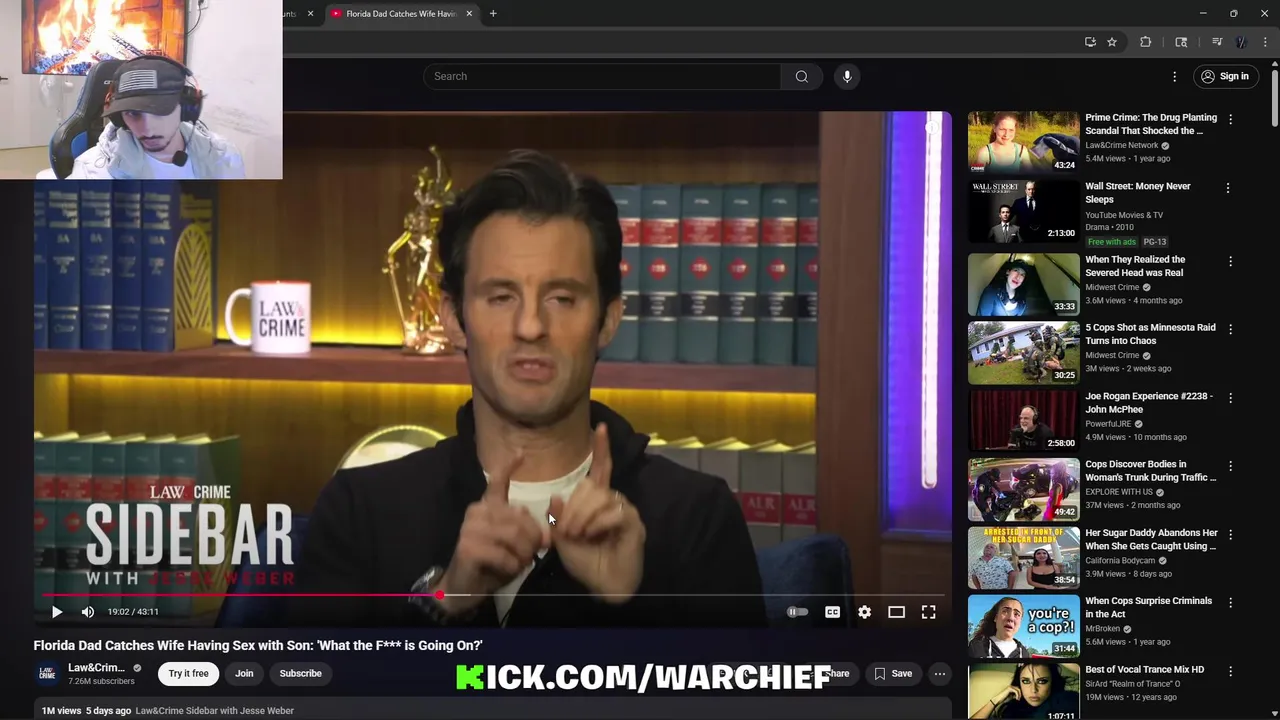Viewport: 1280px width, 720px height.
Task: Bookmark this page with the star icon
Action: tap(1111, 42)
